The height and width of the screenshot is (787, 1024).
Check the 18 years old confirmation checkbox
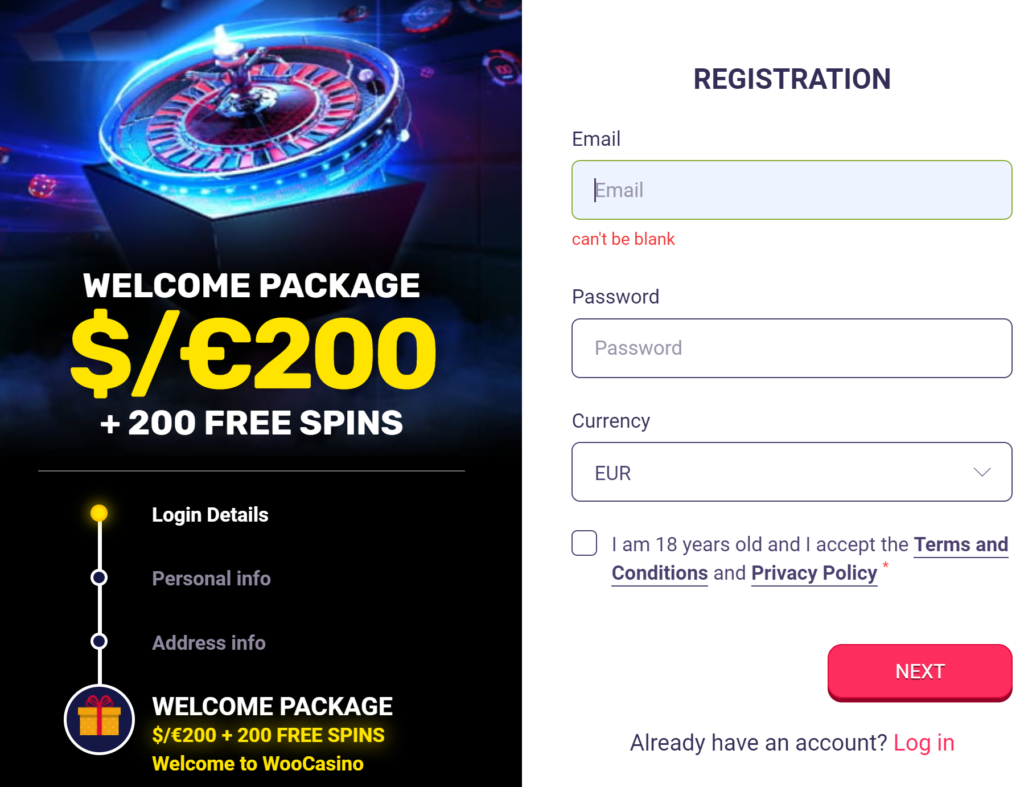point(584,543)
